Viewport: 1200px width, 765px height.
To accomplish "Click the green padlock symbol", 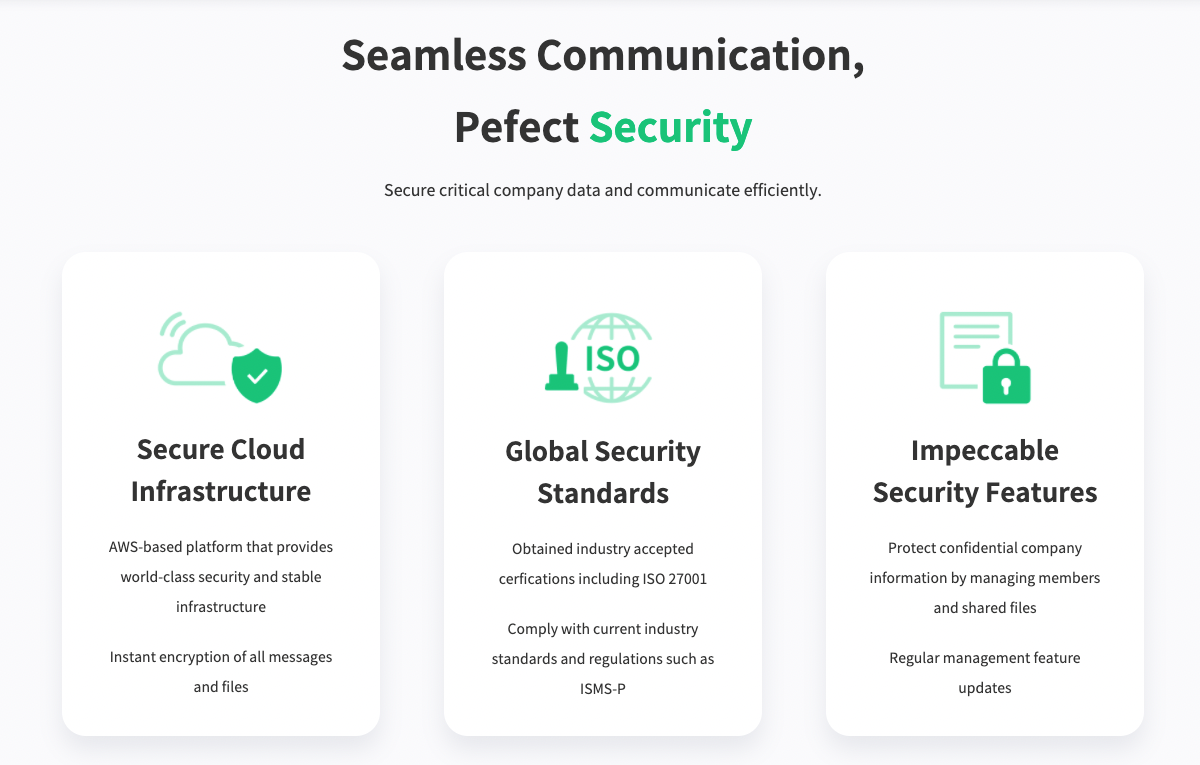I will coord(1006,376).
